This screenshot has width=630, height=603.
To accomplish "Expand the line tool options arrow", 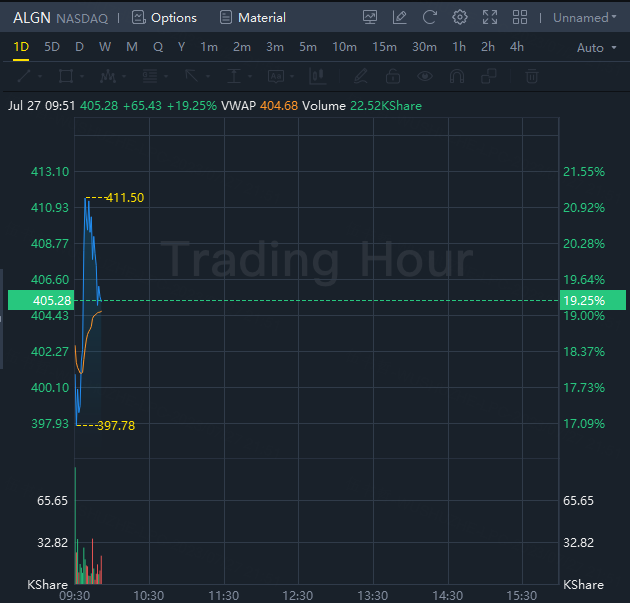I will [x=40, y=76].
